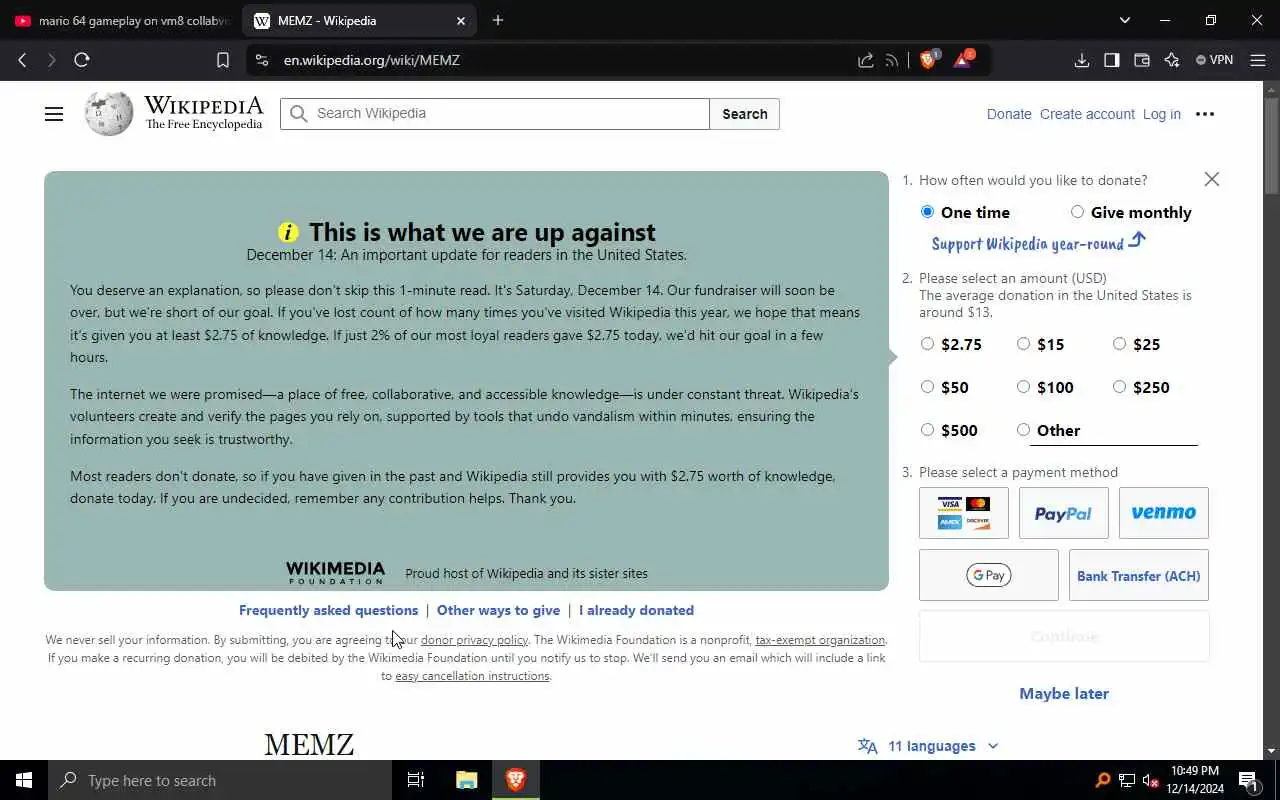Open the Create account link
The height and width of the screenshot is (800, 1280).
pyautogui.click(x=1087, y=114)
